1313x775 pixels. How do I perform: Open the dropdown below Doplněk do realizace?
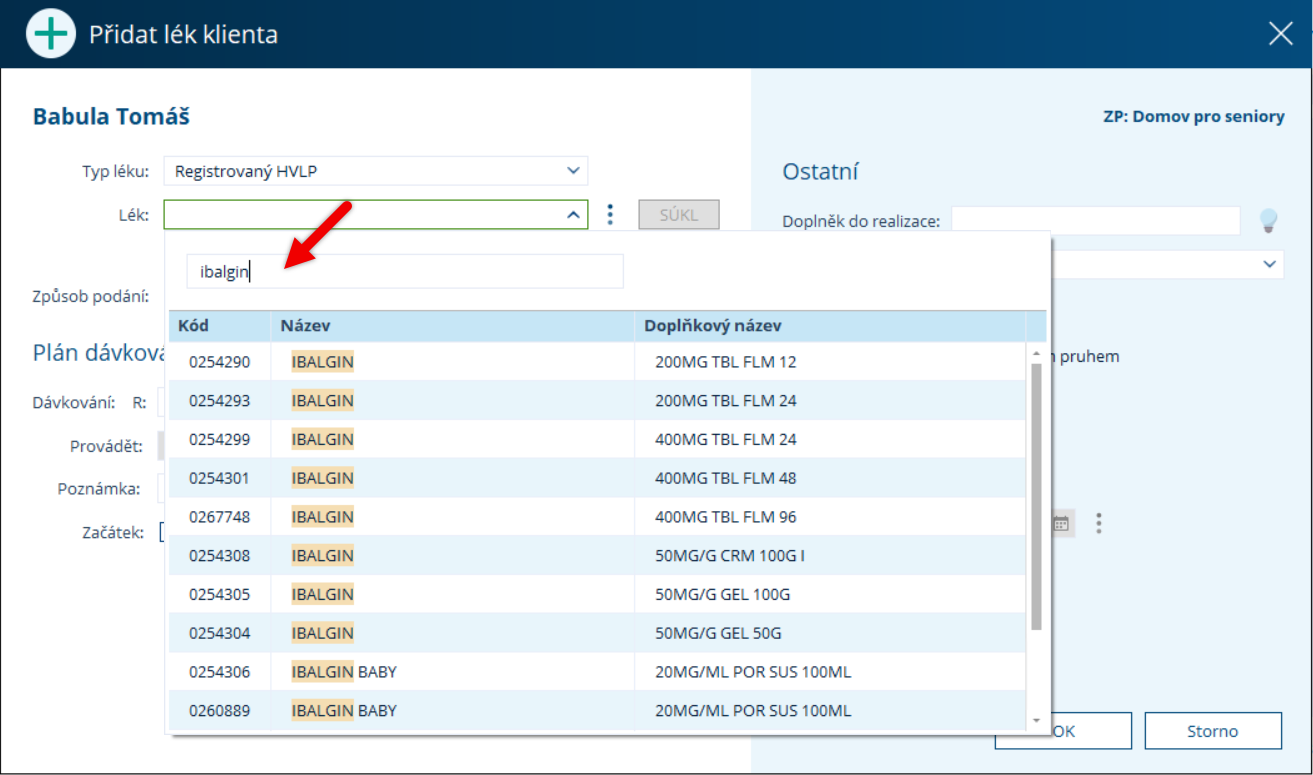1270,264
